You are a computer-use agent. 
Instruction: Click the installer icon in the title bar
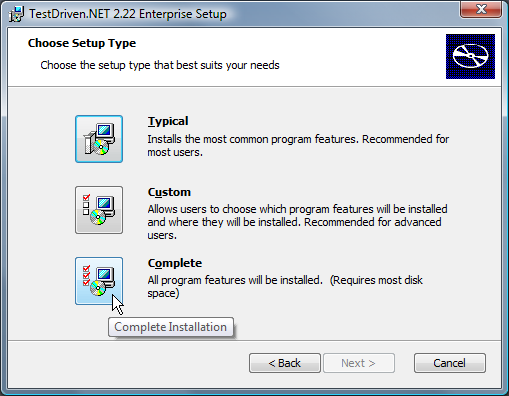coord(16,14)
